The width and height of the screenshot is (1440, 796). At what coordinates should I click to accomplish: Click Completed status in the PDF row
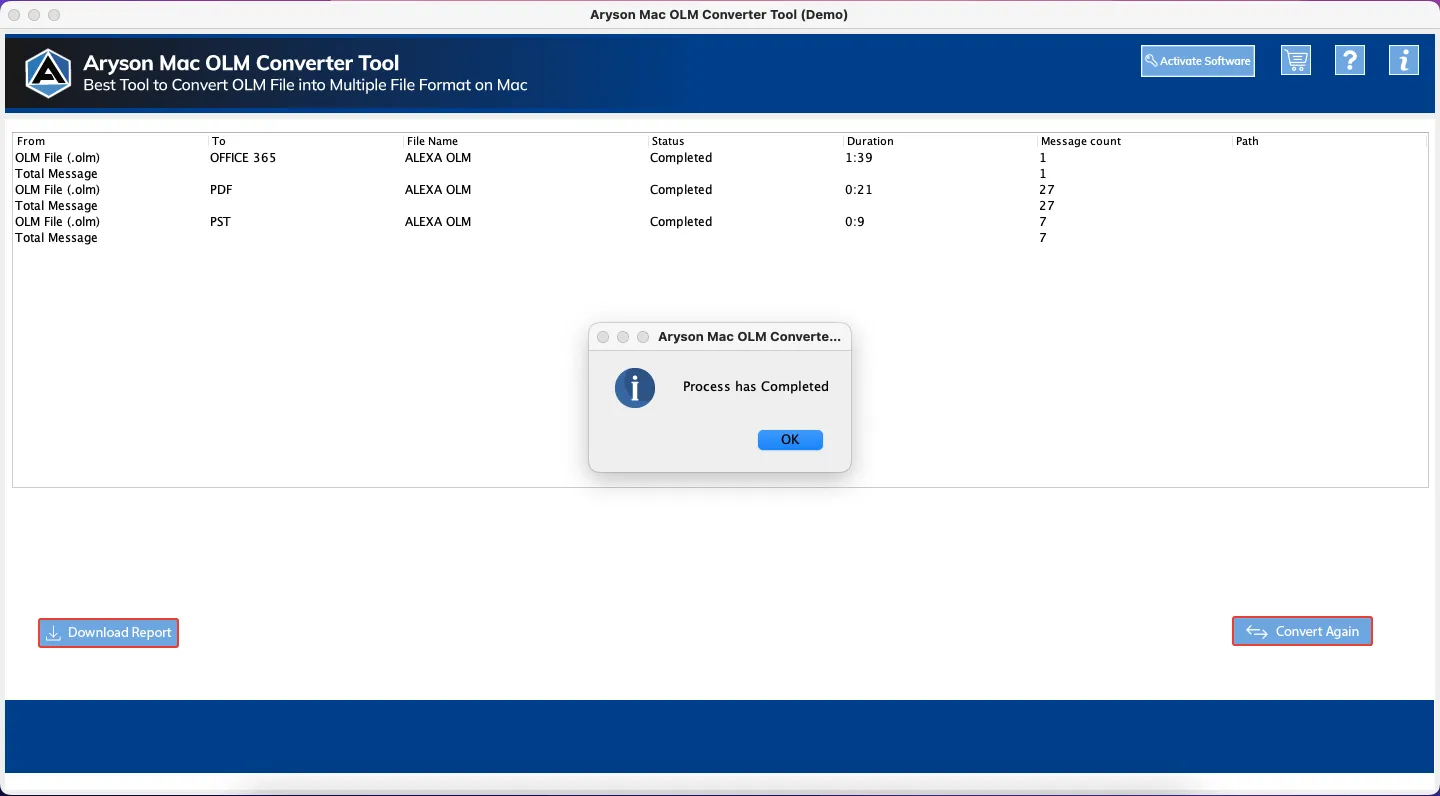coord(681,190)
